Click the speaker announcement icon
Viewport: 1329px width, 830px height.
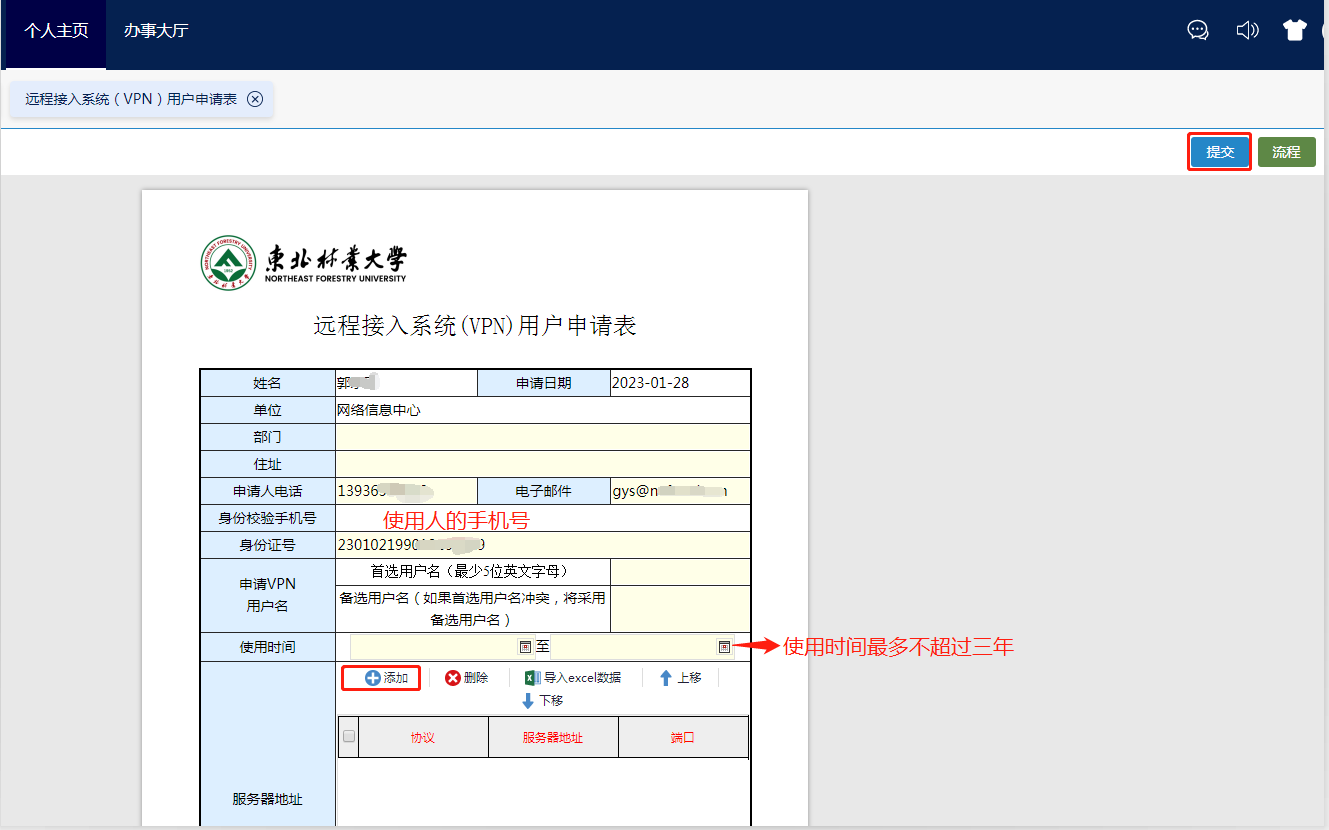click(x=1247, y=30)
